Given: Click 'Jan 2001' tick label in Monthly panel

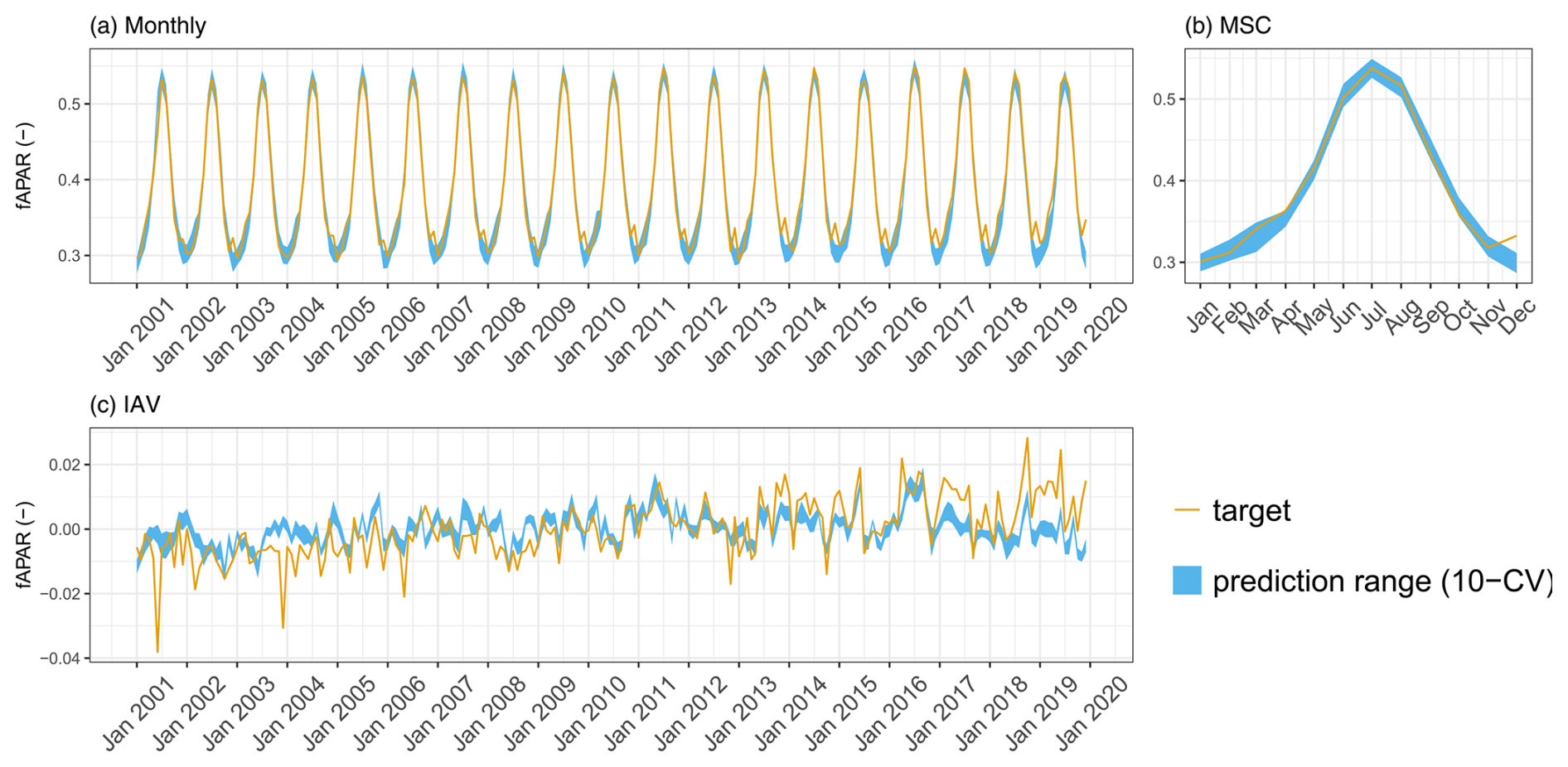Looking at the screenshot, I should coord(138,335).
